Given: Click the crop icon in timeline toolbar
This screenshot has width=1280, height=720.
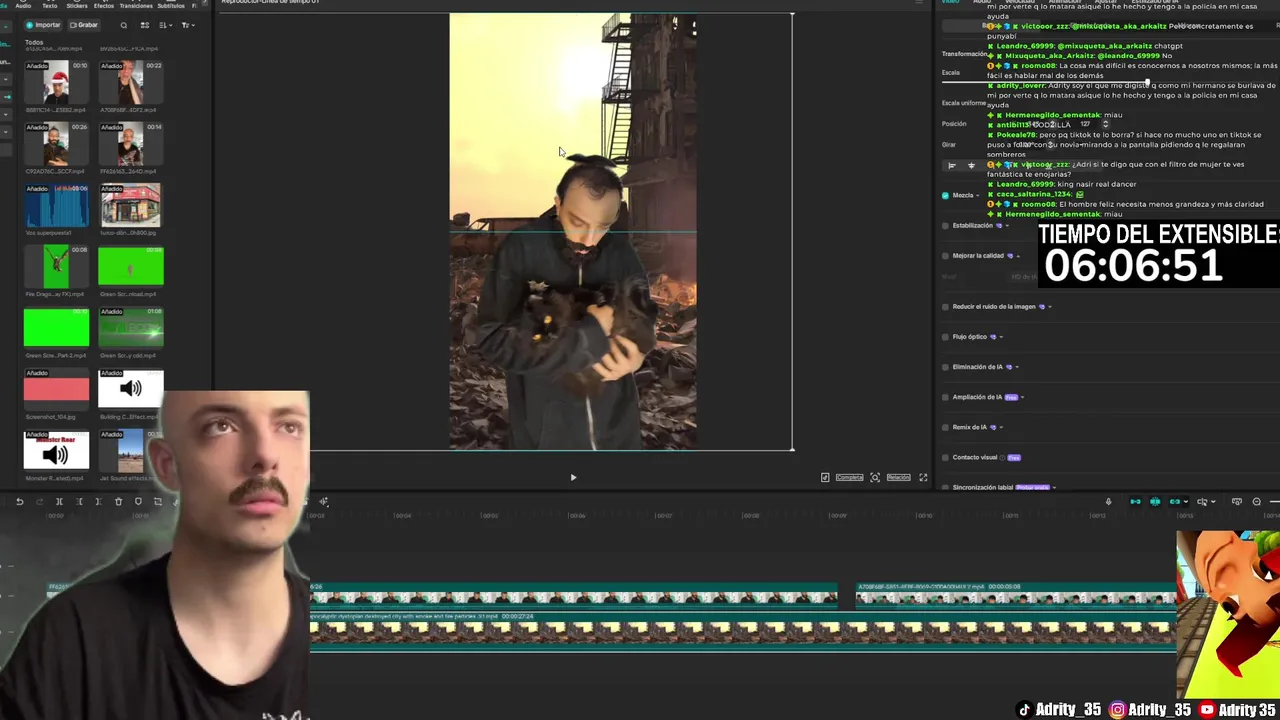Looking at the screenshot, I should click(157, 502).
